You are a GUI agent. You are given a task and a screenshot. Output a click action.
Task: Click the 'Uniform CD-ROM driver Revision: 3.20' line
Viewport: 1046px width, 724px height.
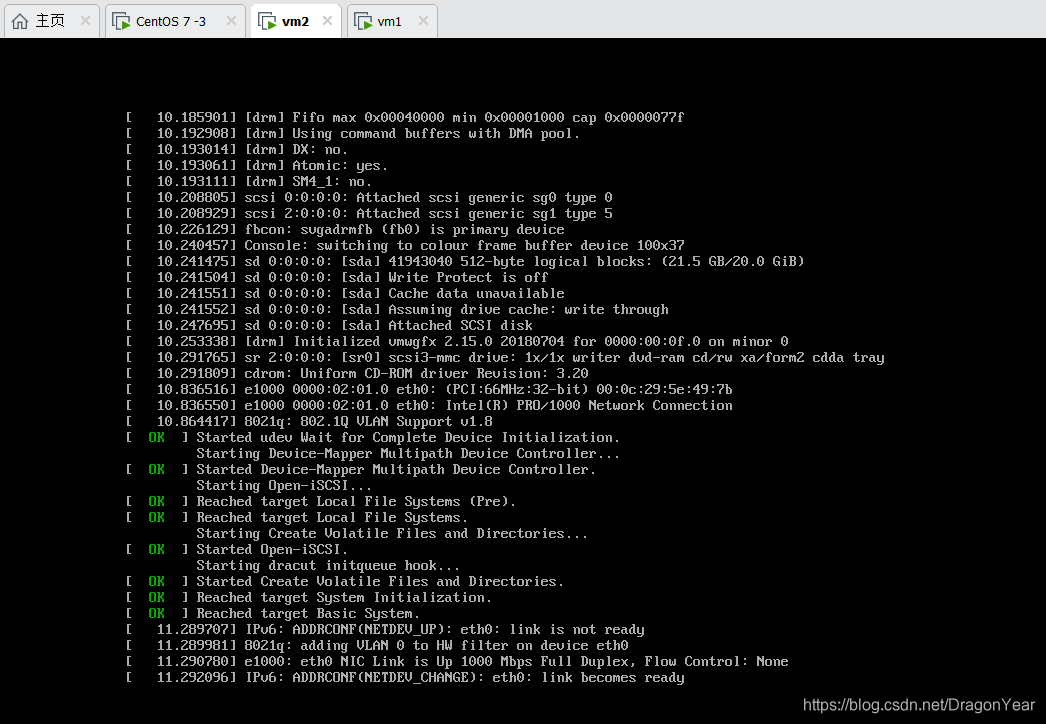click(358, 374)
